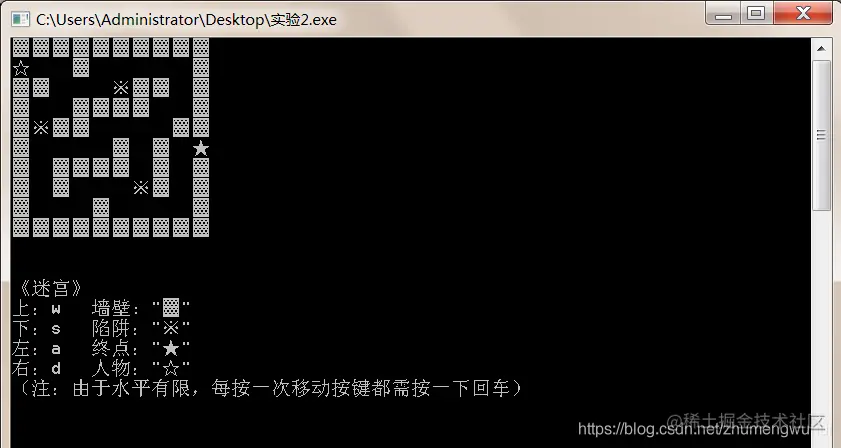Click the trap symbol next to the left wall

click(41, 128)
